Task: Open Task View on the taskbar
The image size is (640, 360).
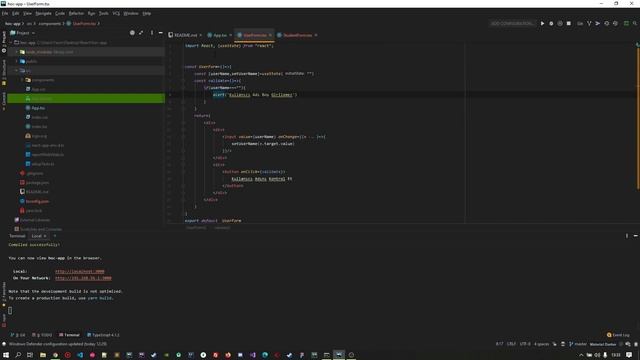Action: pyautogui.click(x=30, y=355)
